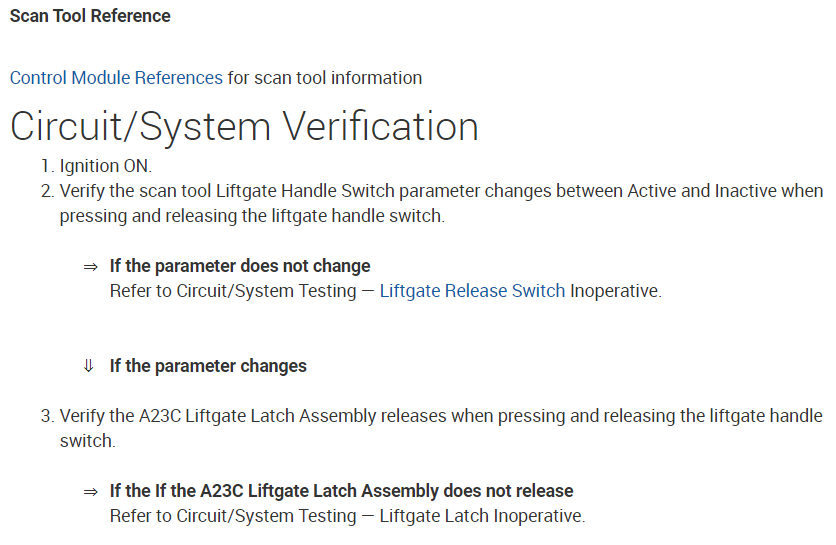This screenshot has width=836, height=545.
Task: Open the Control Module References link
Action: tap(116, 78)
